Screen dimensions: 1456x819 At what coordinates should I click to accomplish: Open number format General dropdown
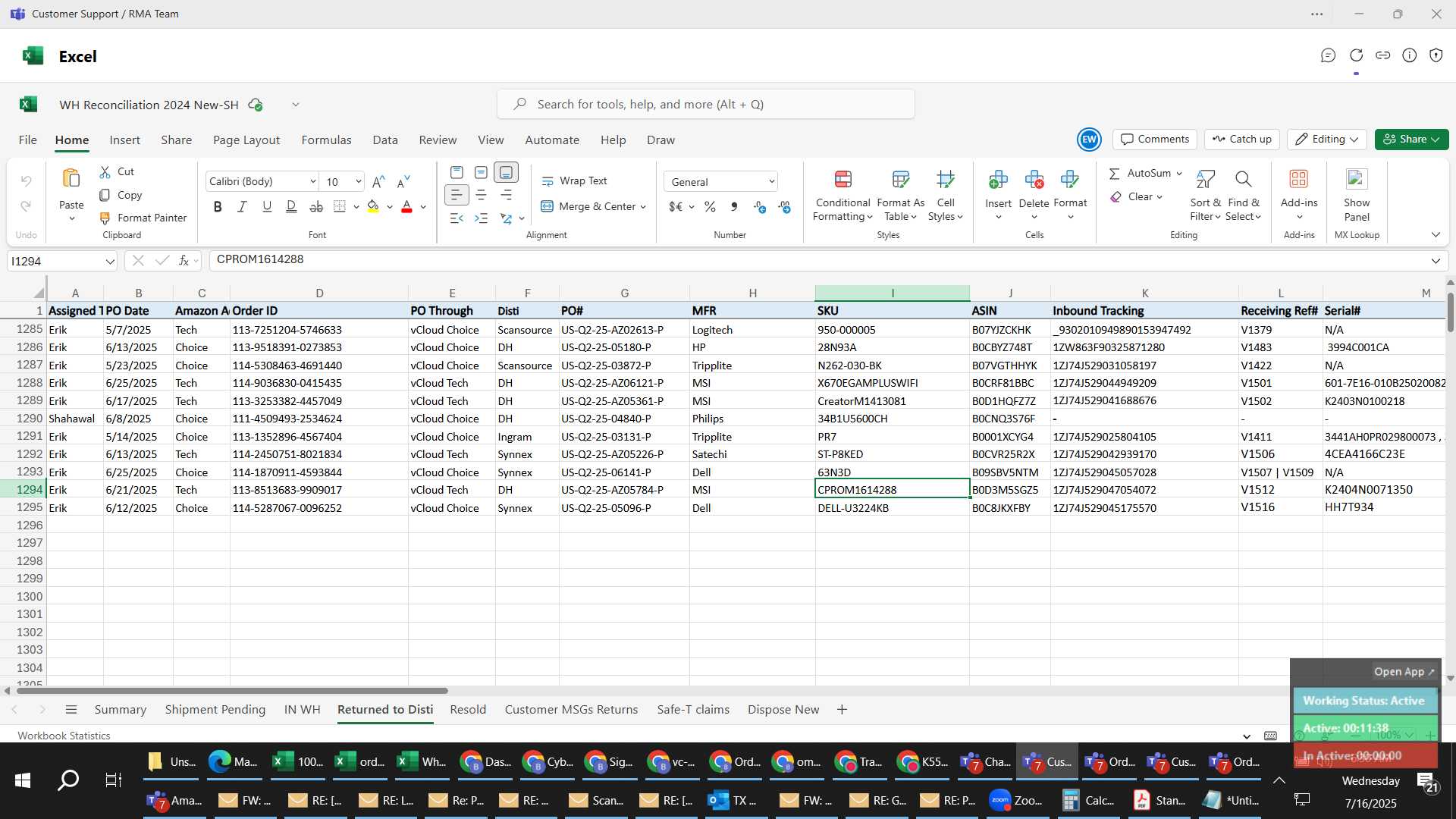point(771,181)
